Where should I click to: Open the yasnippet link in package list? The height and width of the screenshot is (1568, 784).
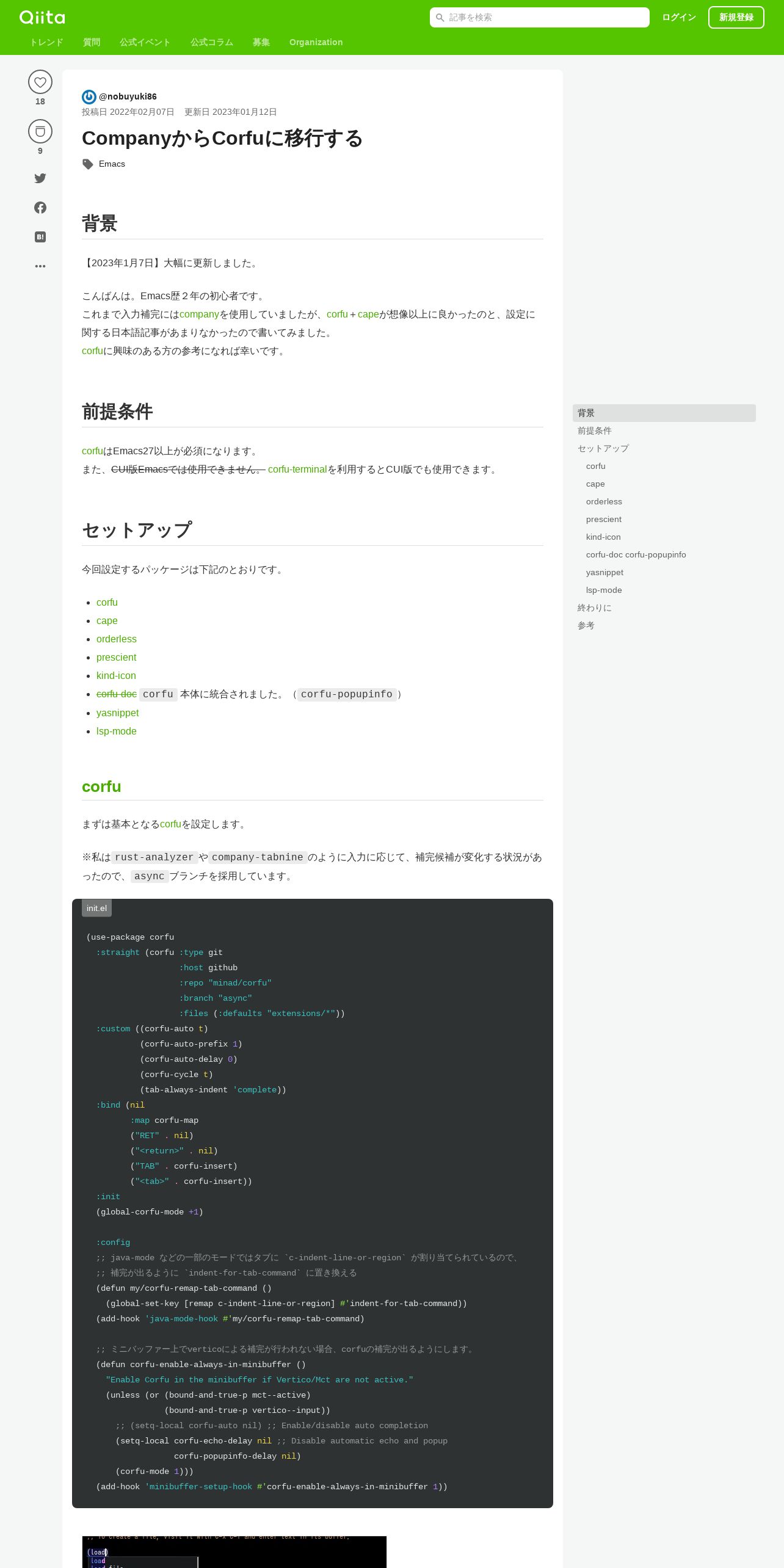[118, 713]
